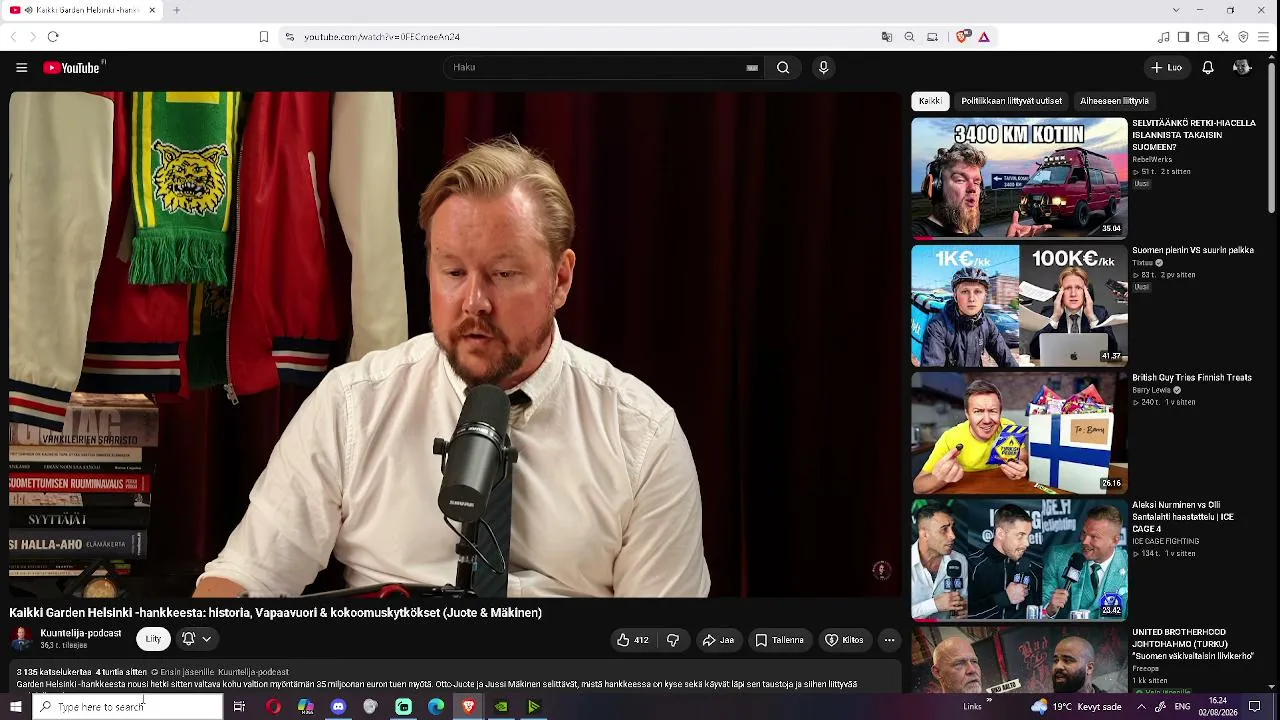Image resolution: width=1280 pixels, height=720 pixels.
Task: Open the Kuuntelija-podcast channel avatar
Action: click(x=21, y=639)
